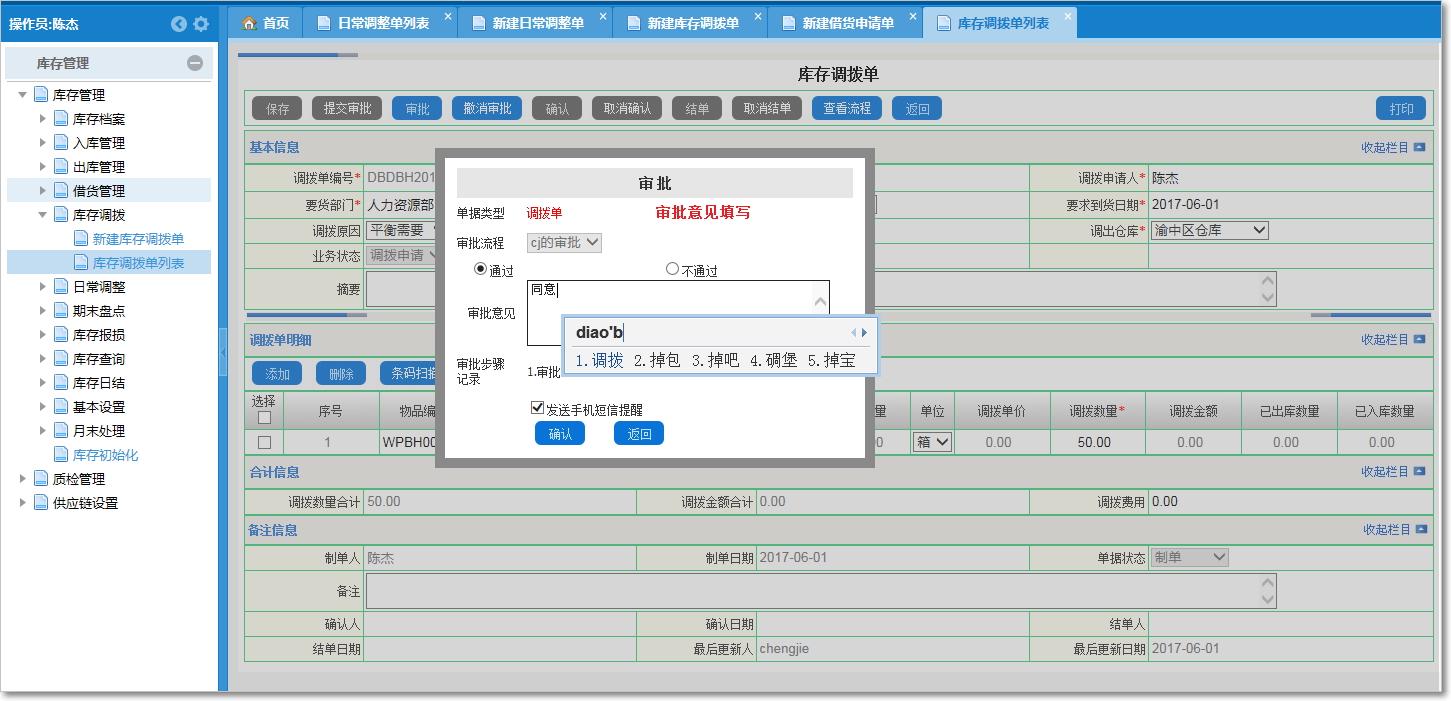Click 确认 button in approval dialog
Screen dimensions: 1451x701
pyautogui.click(x=560, y=434)
